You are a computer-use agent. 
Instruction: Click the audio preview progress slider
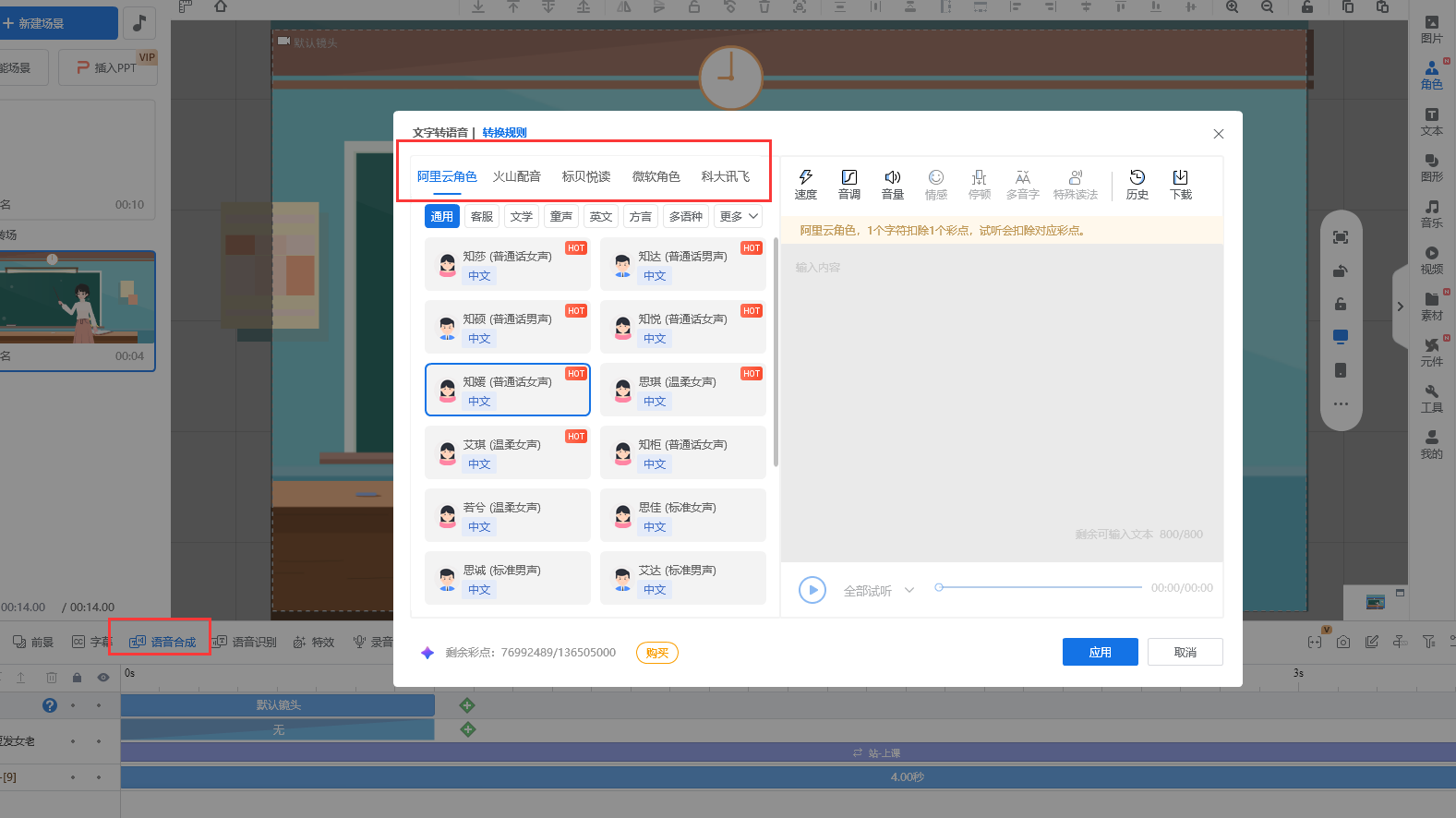pos(1039,587)
